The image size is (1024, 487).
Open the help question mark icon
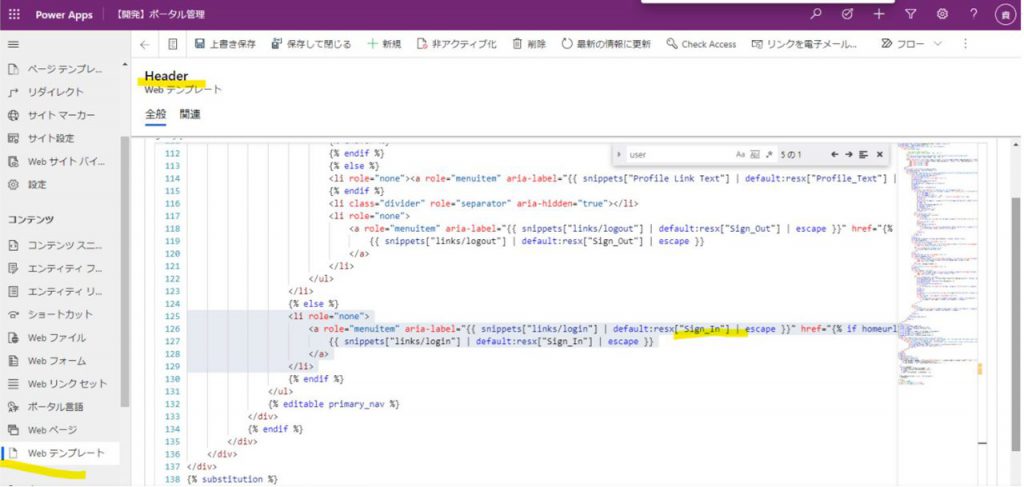[974, 14]
